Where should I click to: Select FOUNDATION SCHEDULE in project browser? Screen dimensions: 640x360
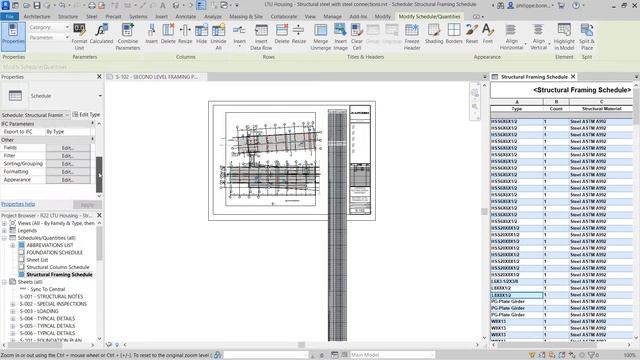pyautogui.click(x=54, y=253)
